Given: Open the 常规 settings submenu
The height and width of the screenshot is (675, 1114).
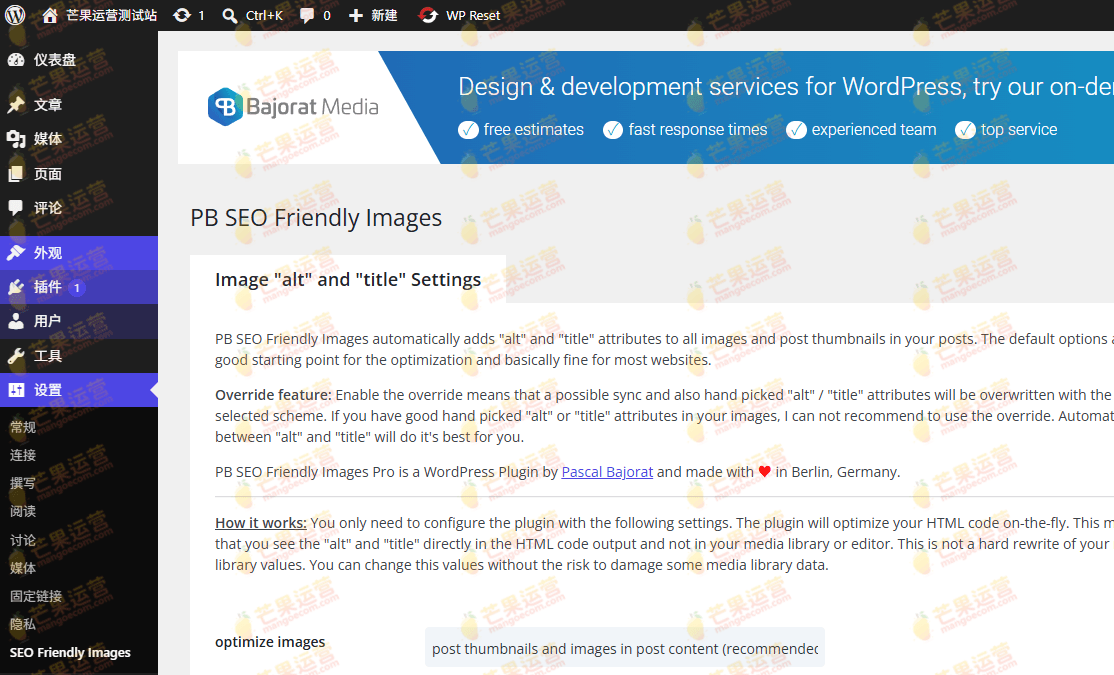Looking at the screenshot, I should (x=23, y=427).
